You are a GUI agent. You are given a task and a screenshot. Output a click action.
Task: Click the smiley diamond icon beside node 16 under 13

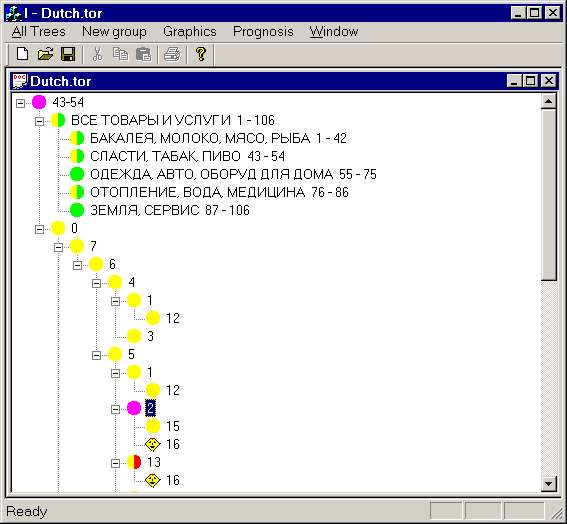point(153,480)
